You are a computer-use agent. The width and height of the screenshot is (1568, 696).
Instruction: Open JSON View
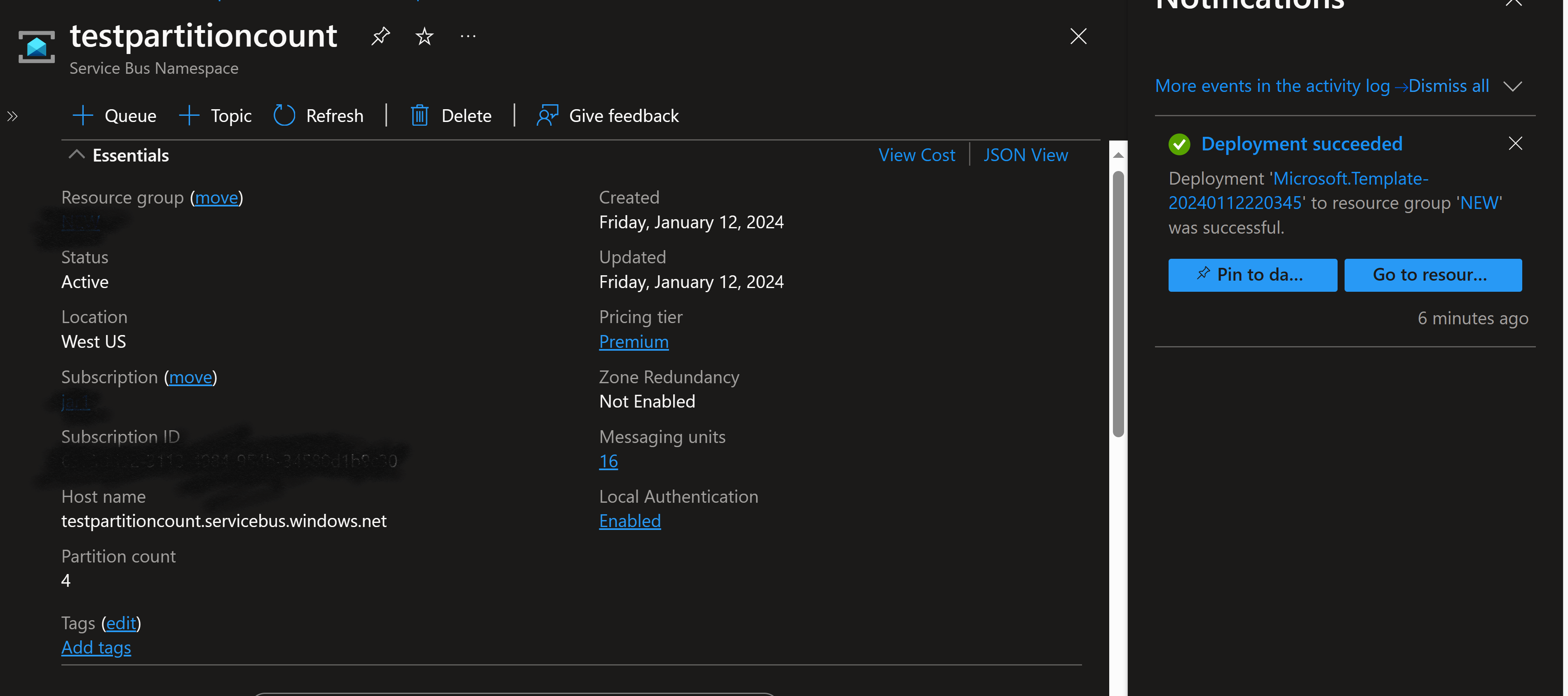1026,155
